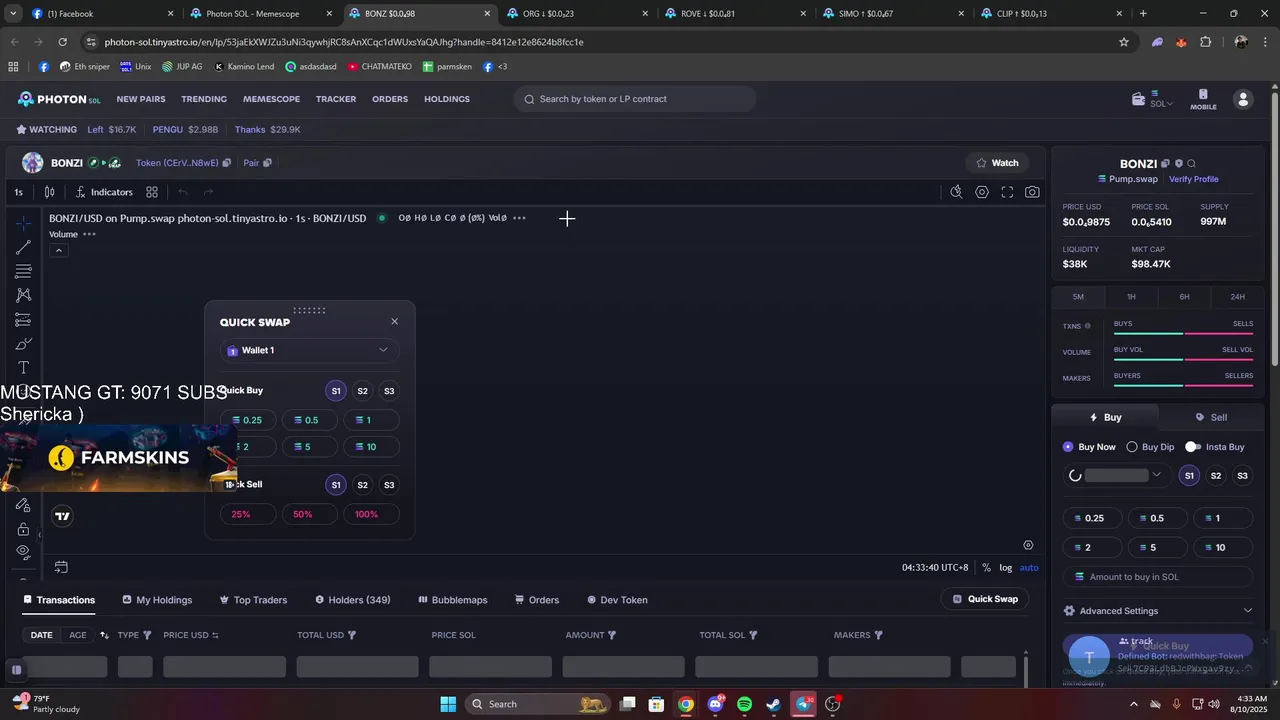
Task: Select the Text annotation tool
Action: click(23, 368)
